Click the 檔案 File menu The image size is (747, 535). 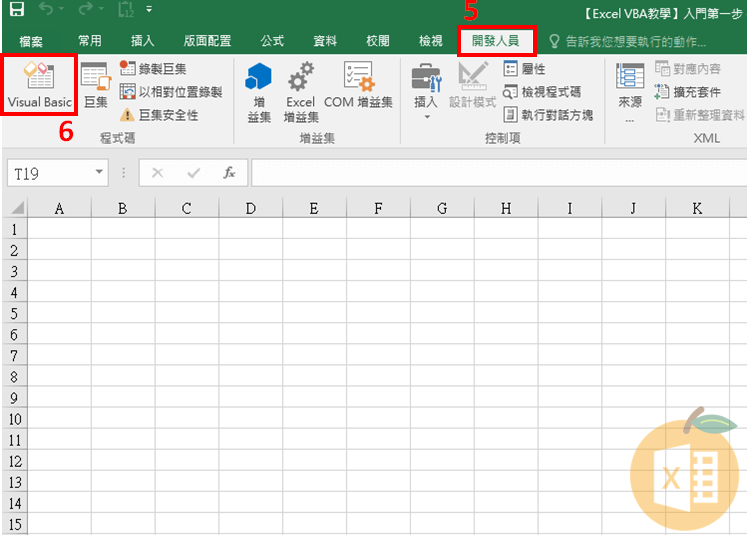tap(31, 41)
